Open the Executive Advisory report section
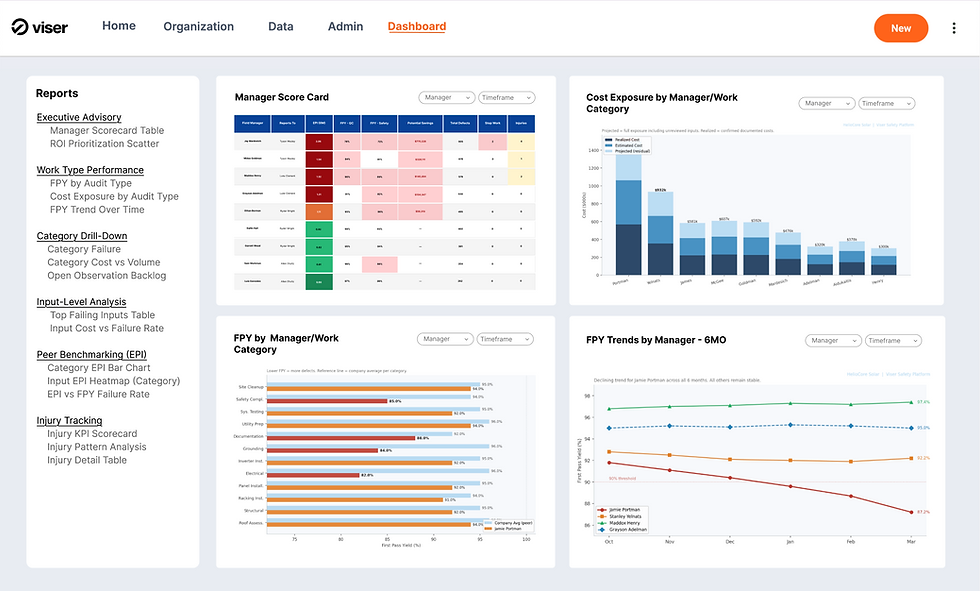 [x=79, y=117]
